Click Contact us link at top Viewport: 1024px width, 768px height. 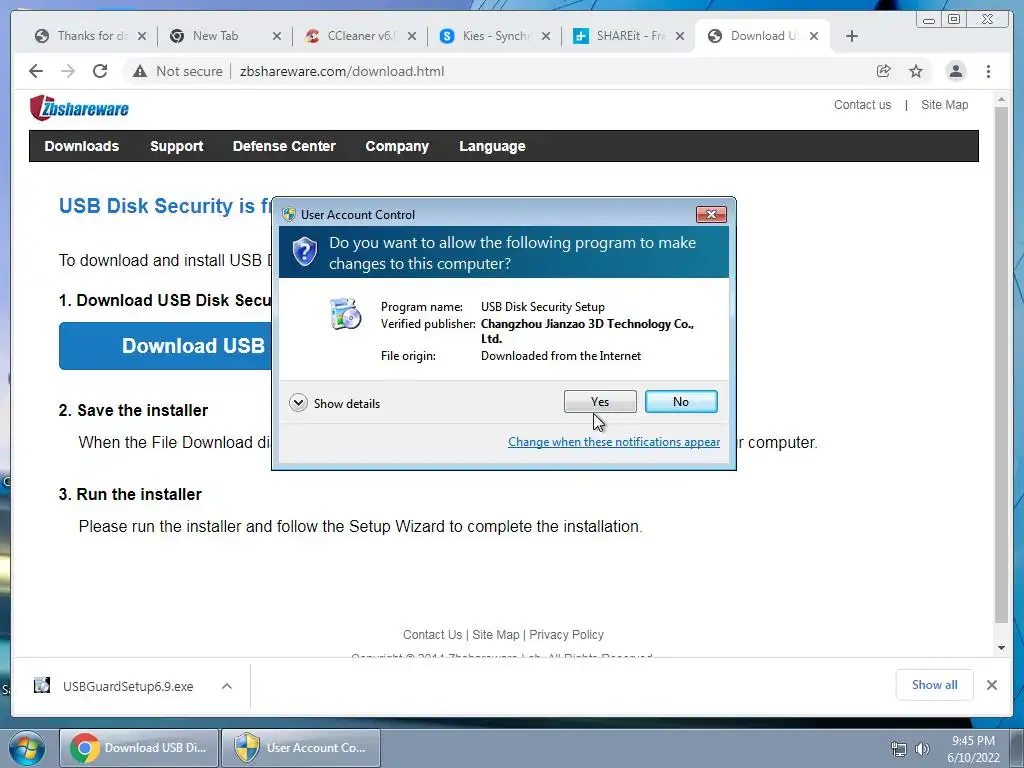click(x=862, y=104)
